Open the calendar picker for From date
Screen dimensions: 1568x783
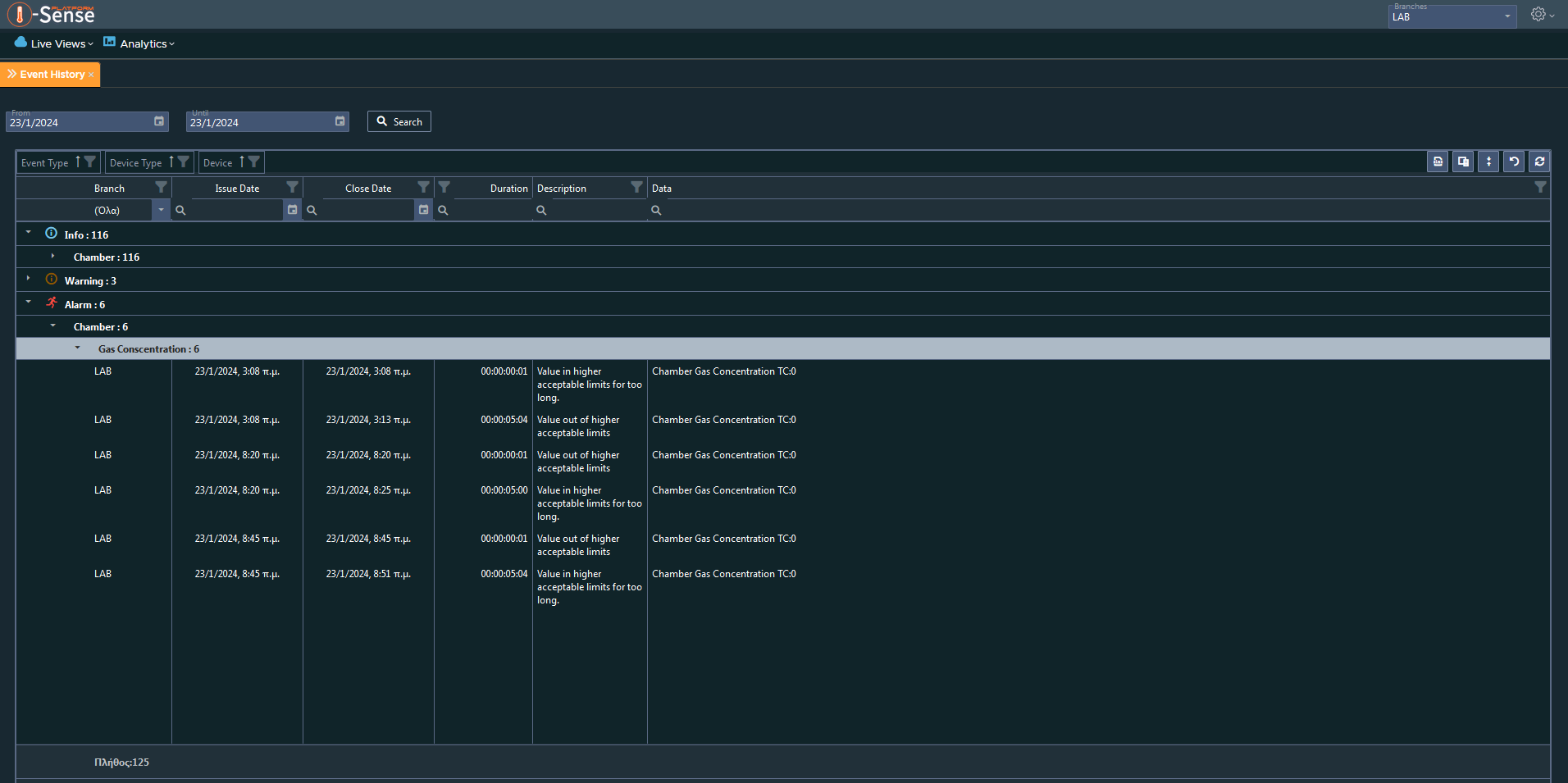coord(159,121)
